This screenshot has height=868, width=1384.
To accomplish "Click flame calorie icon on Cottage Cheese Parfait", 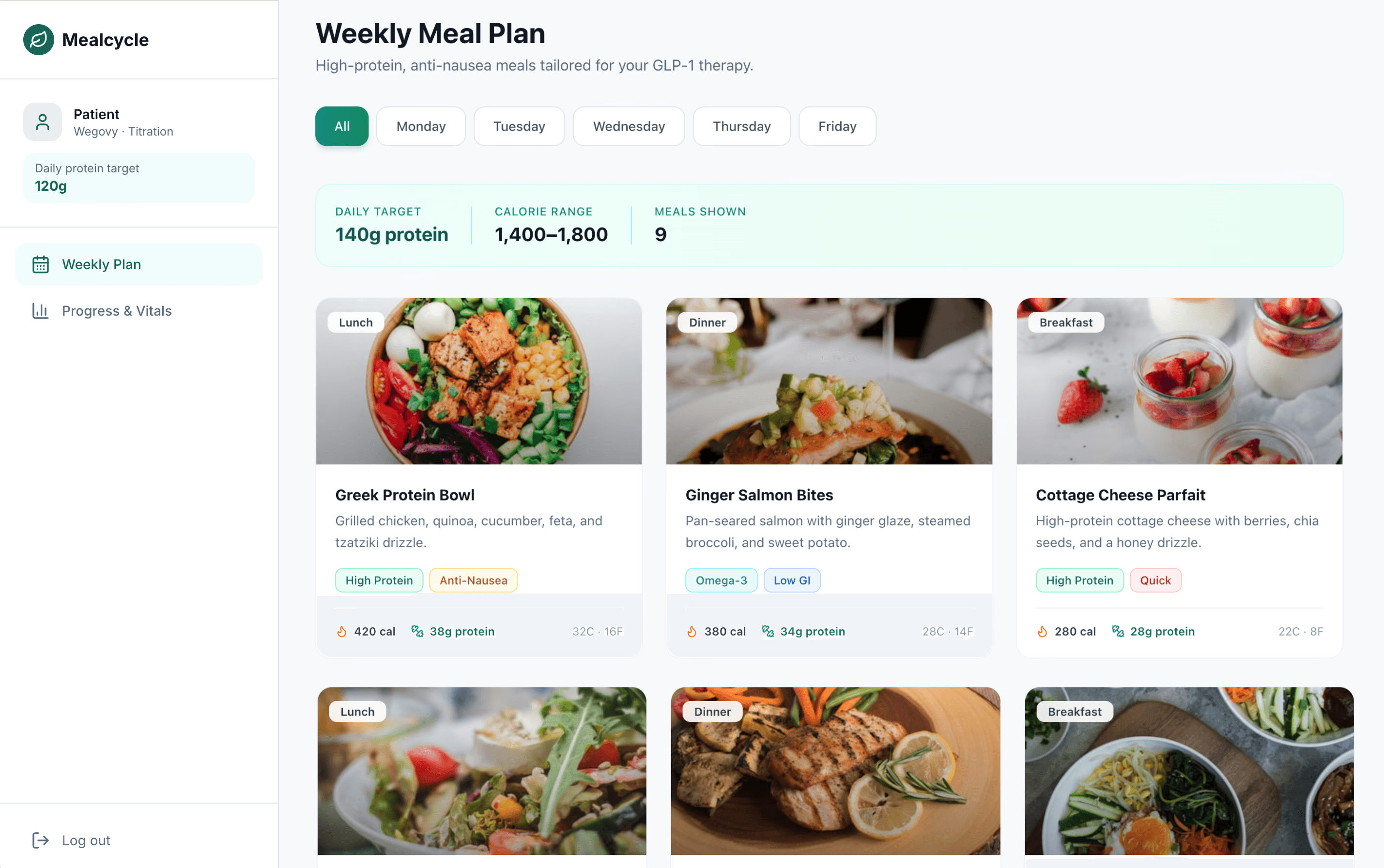I will tap(1042, 631).
